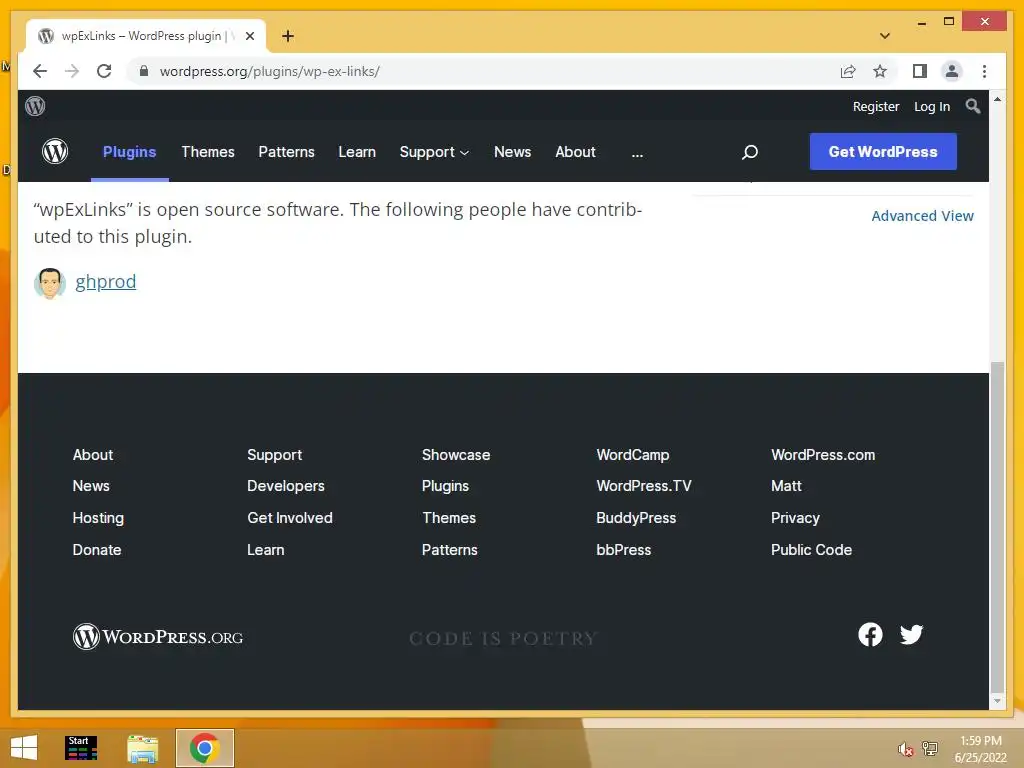Open the footer Get Involved link
The height and width of the screenshot is (768, 1024).
[290, 518]
